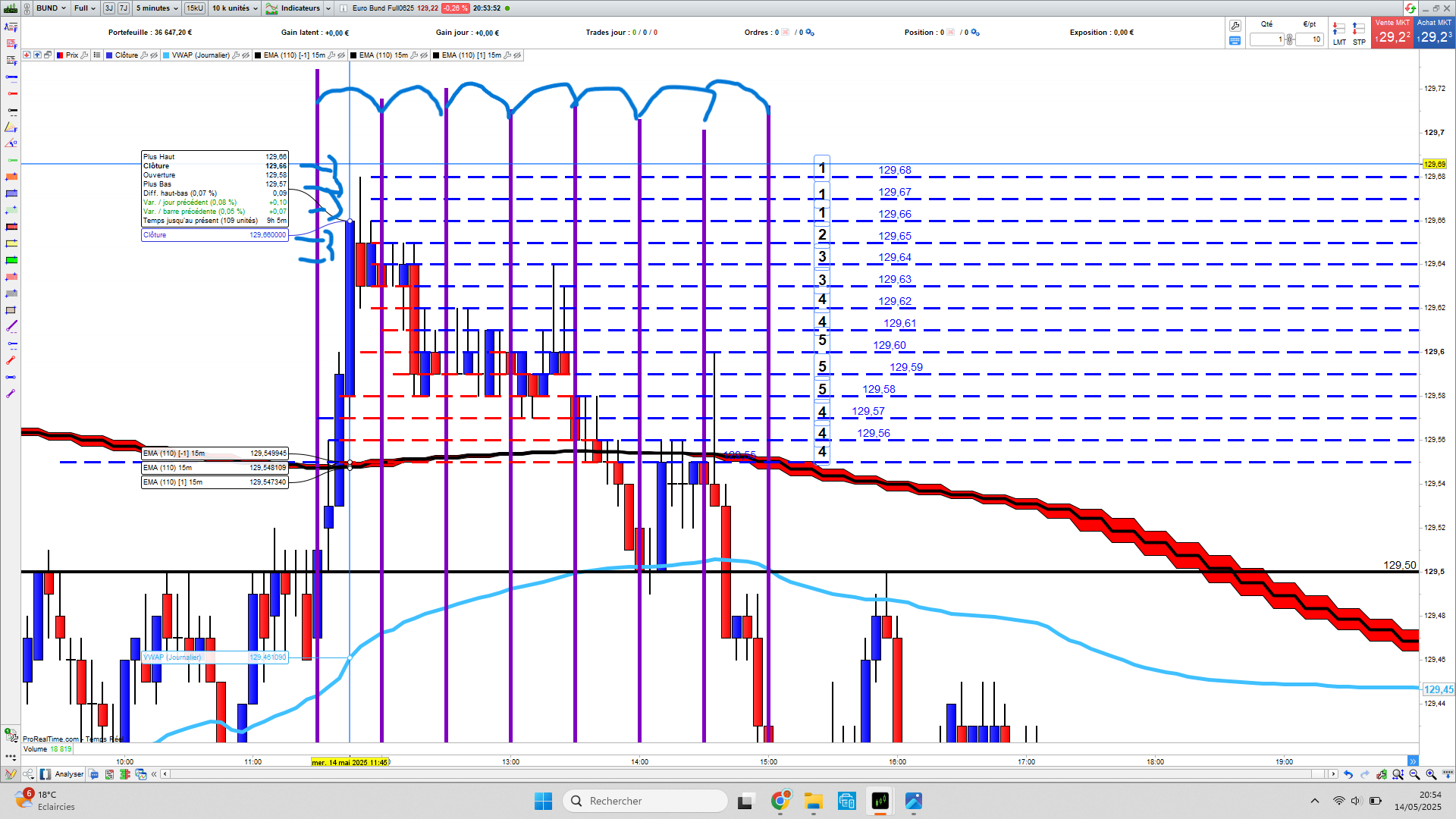Select the 3J quick timeframe button
This screenshot has height=819, width=1456.
pos(108,8)
